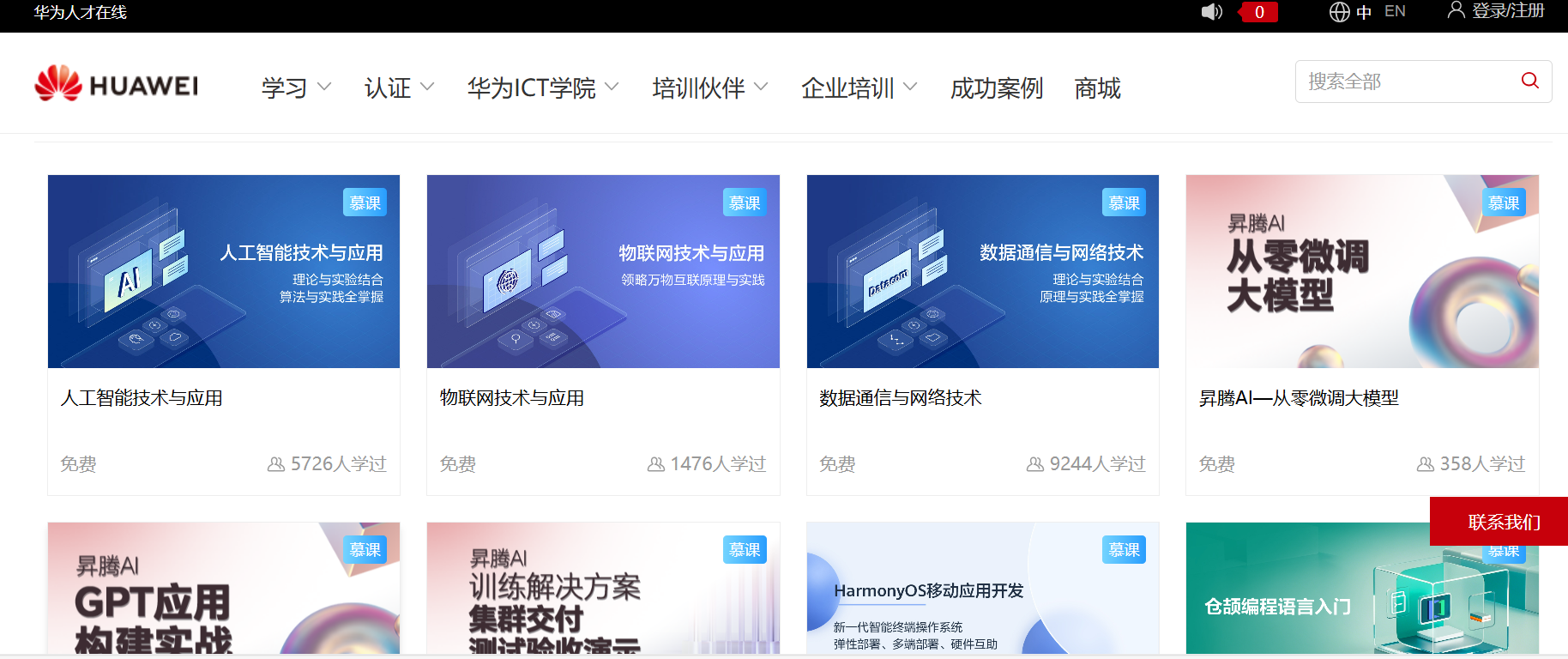Image resolution: width=1568 pixels, height=659 pixels.
Task: Click 数据通信与网络技术 course banner image
Action: tap(983, 271)
